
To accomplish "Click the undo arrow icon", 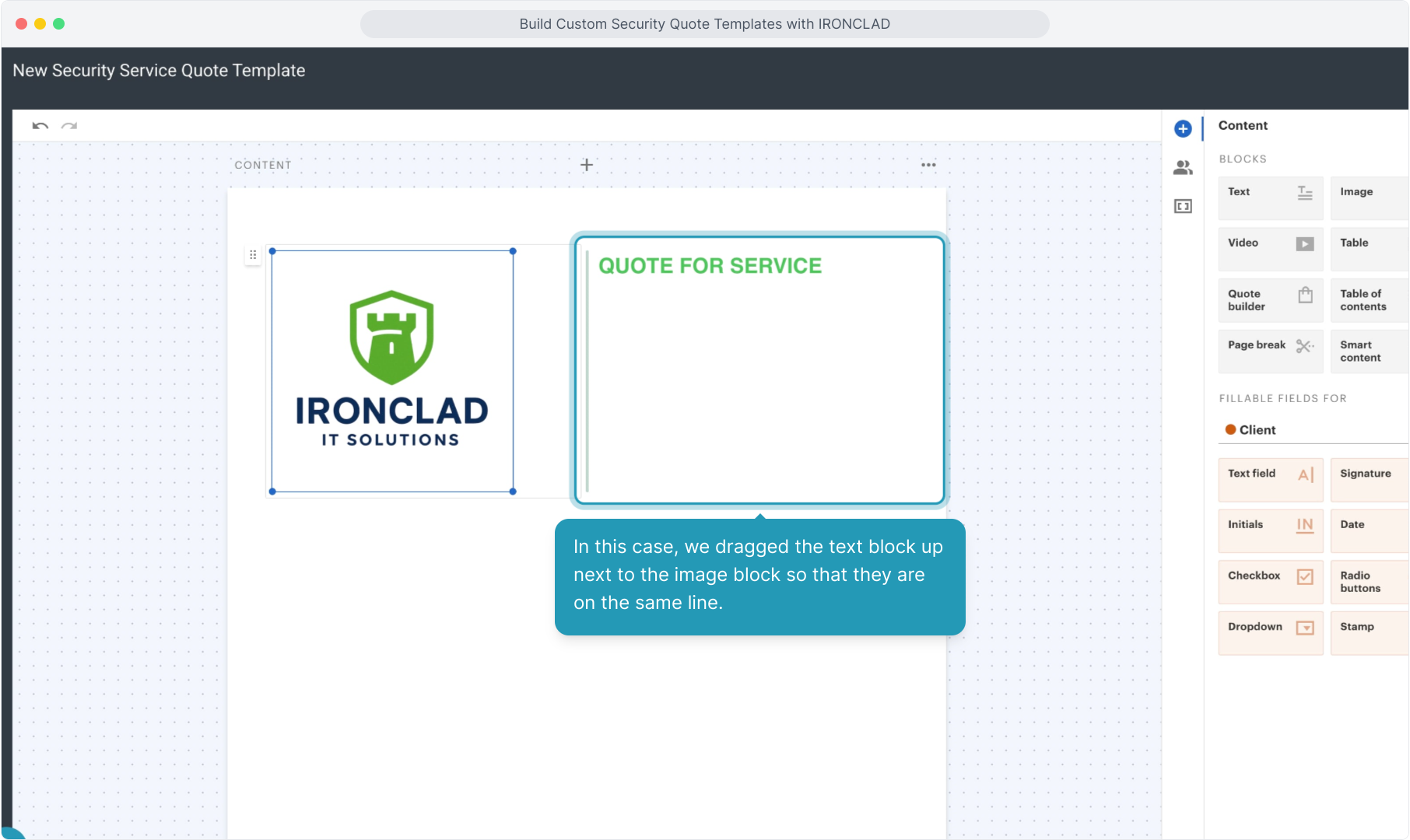I will click(x=40, y=126).
